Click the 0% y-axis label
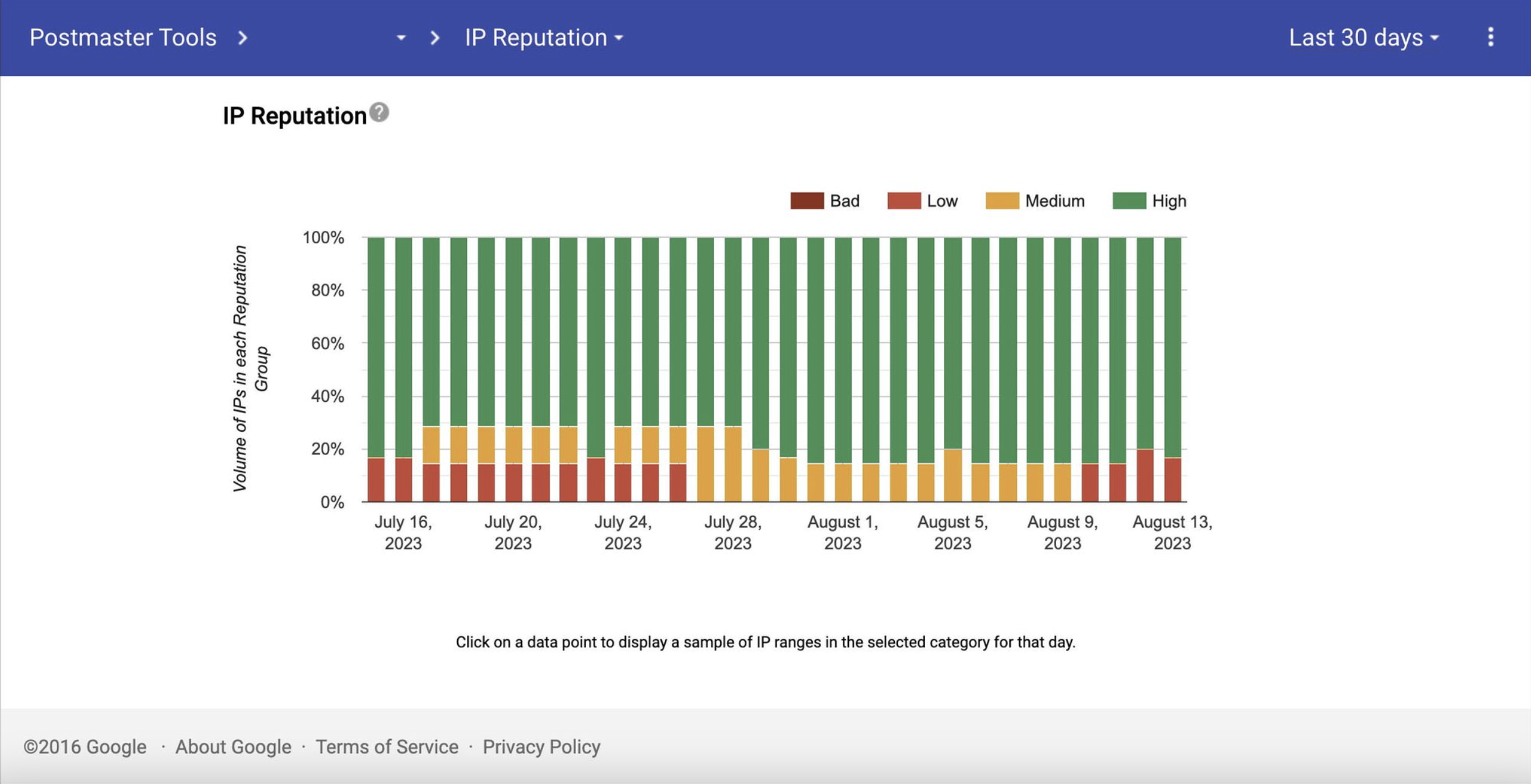The image size is (1531, 784). click(332, 502)
